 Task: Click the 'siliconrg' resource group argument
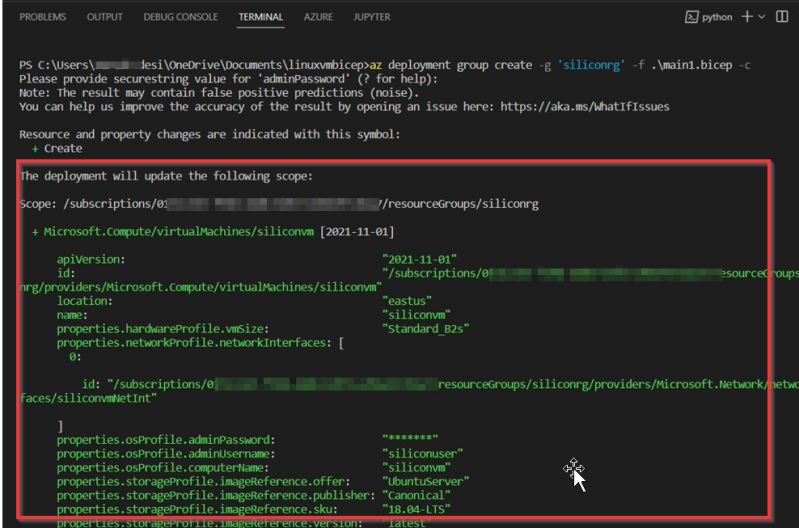(x=591, y=65)
